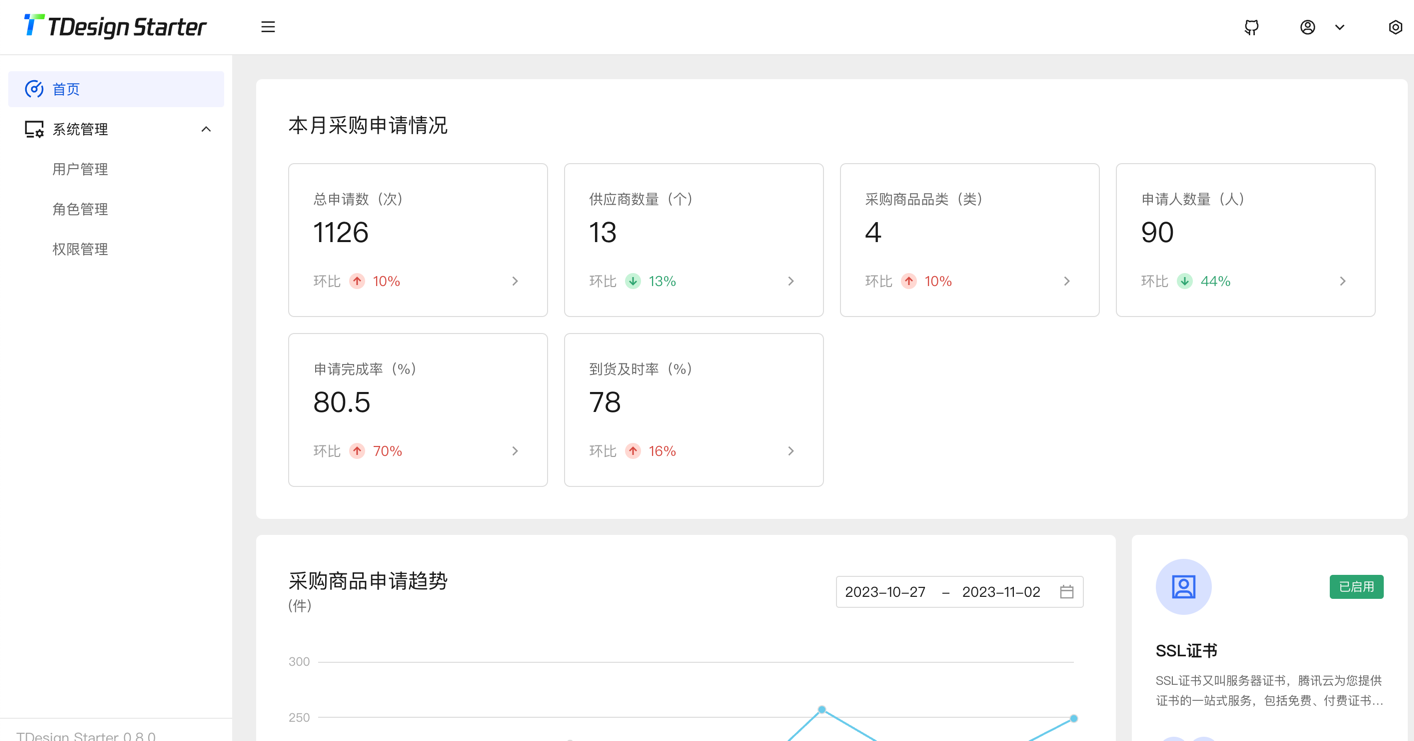The height and width of the screenshot is (741, 1414).
Task: Toggle the sidebar hamburger menu
Action: coord(268,27)
